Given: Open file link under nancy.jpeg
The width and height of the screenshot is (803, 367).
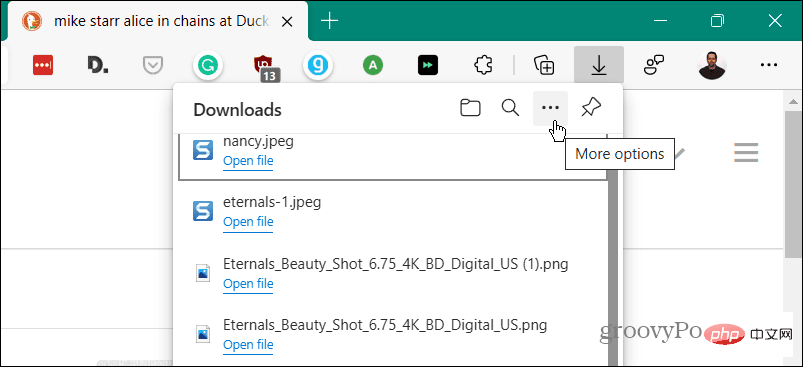Looking at the screenshot, I should pos(248,161).
